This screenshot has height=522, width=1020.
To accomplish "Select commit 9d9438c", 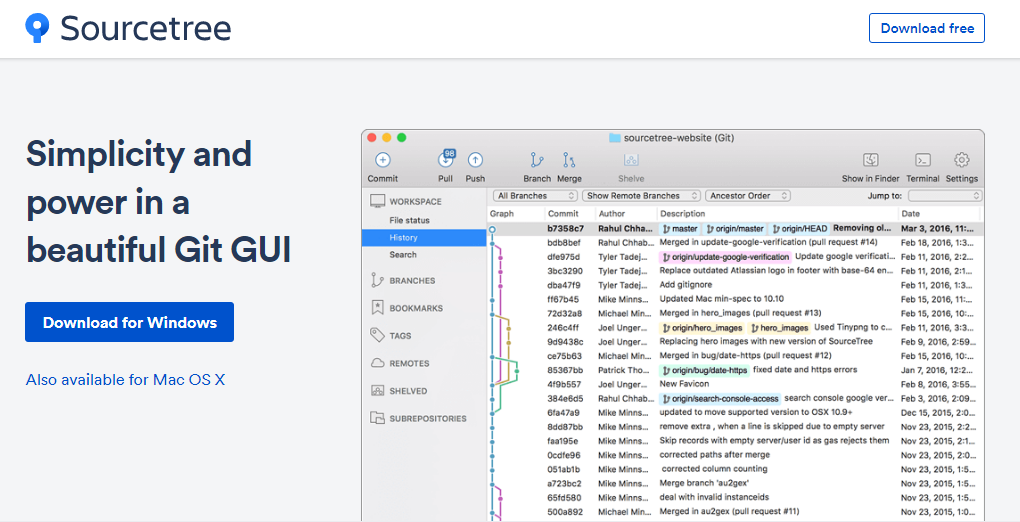I will [x=735, y=342].
